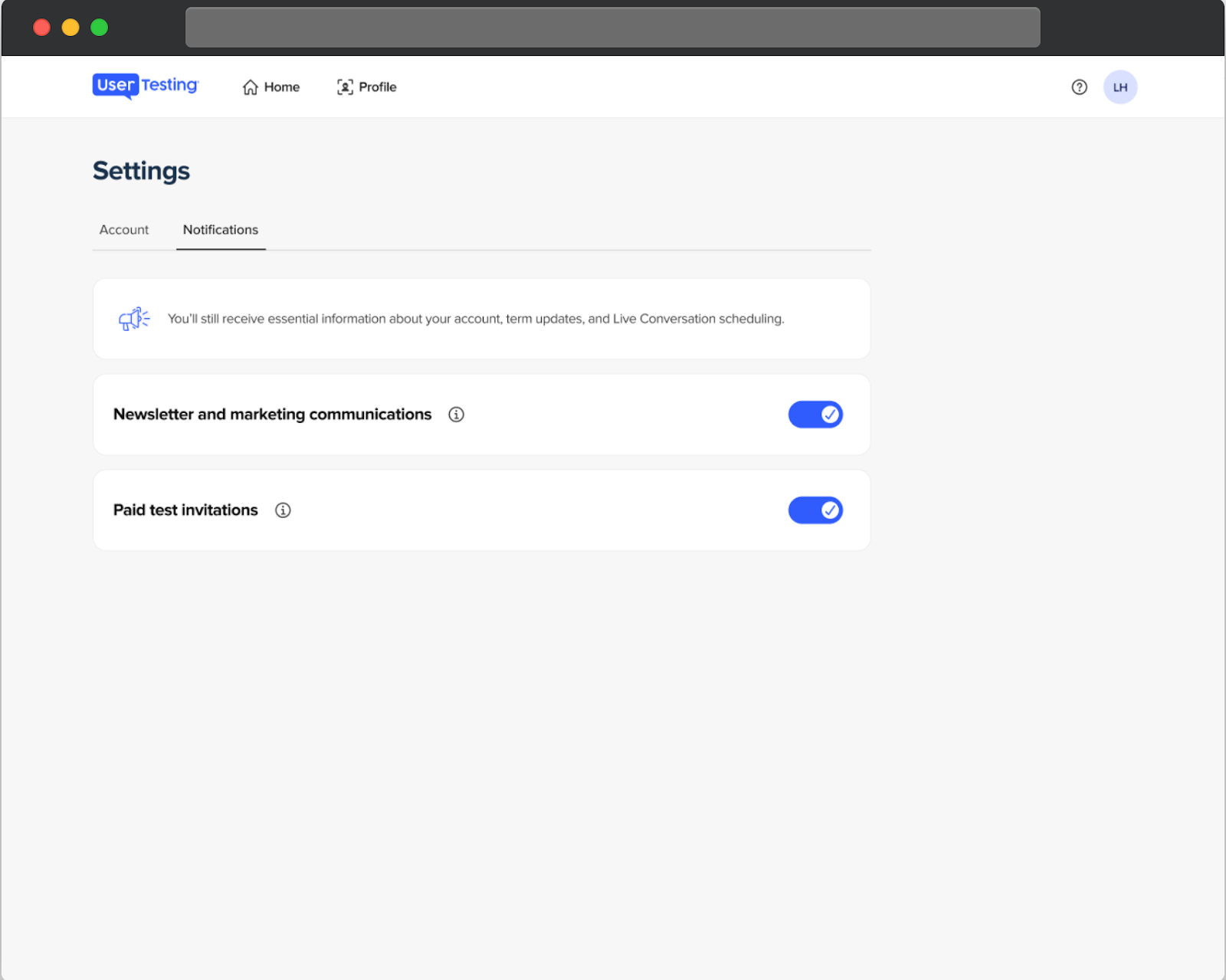This screenshot has height=980, width=1226.
Task: Click the red close window button
Action: [x=42, y=28]
